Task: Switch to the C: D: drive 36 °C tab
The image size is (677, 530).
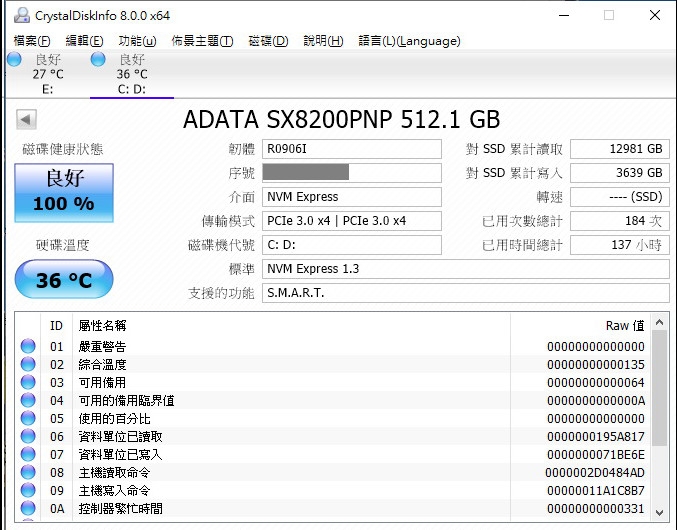Action: pyautogui.click(x=132, y=74)
